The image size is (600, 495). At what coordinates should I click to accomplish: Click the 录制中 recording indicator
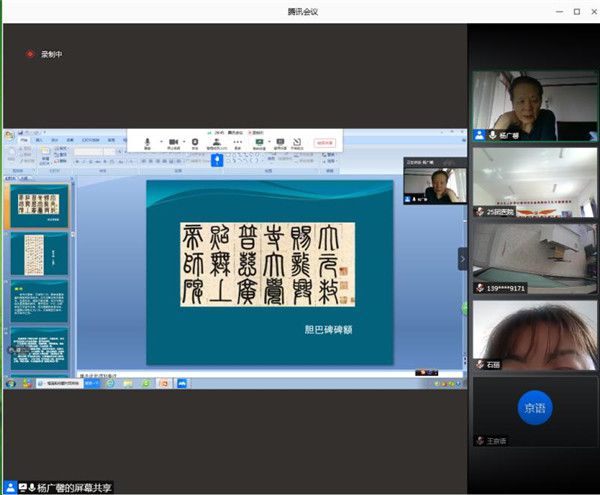[x=44, y=54]
